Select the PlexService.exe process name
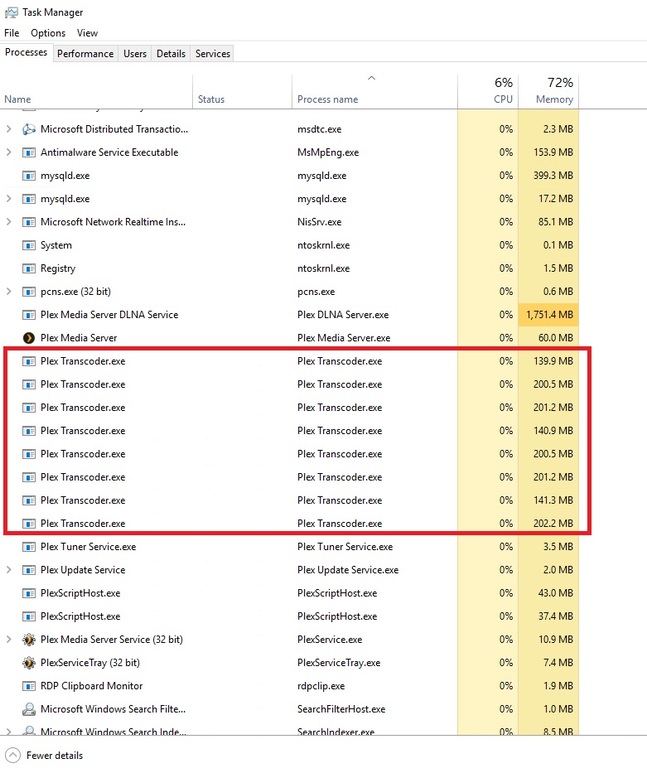This screenshot has width=647, height=773. pos(329,639)
